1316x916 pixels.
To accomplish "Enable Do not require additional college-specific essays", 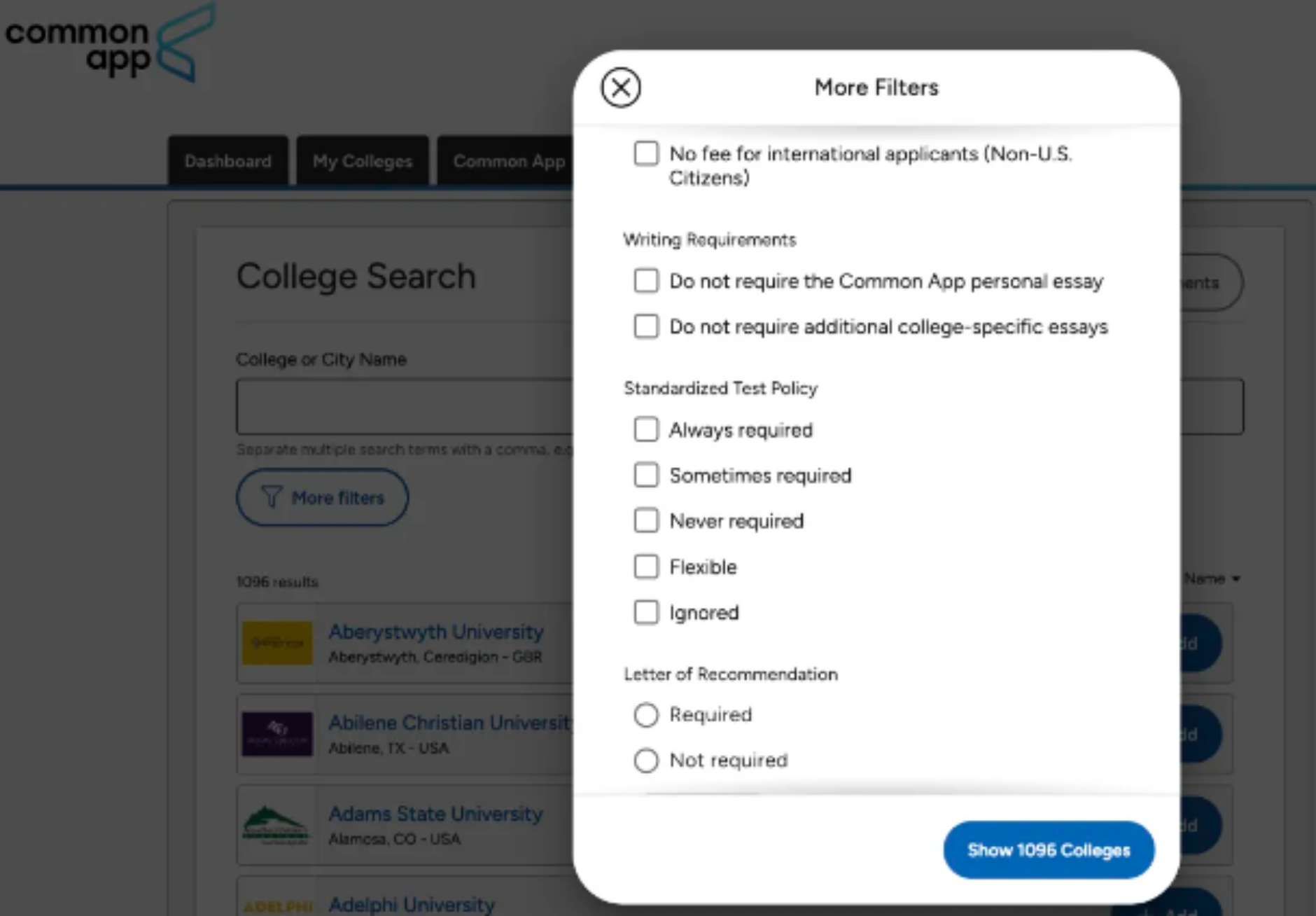I will click(646, 326).
